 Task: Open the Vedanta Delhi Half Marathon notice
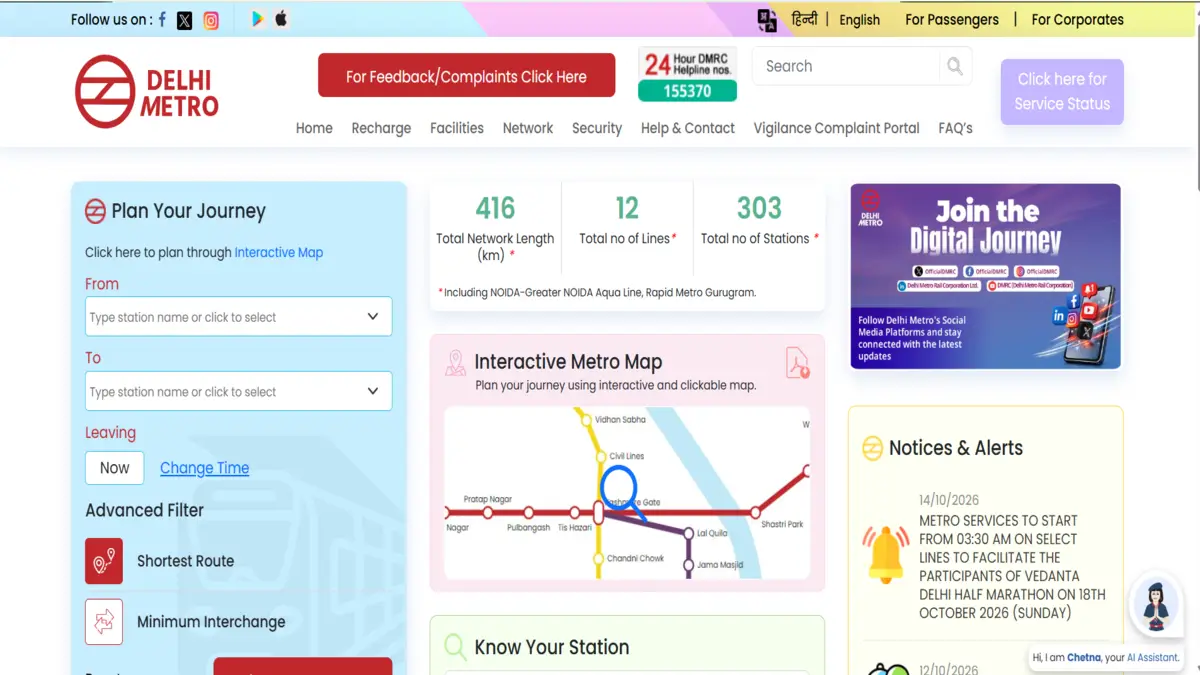1012,567
